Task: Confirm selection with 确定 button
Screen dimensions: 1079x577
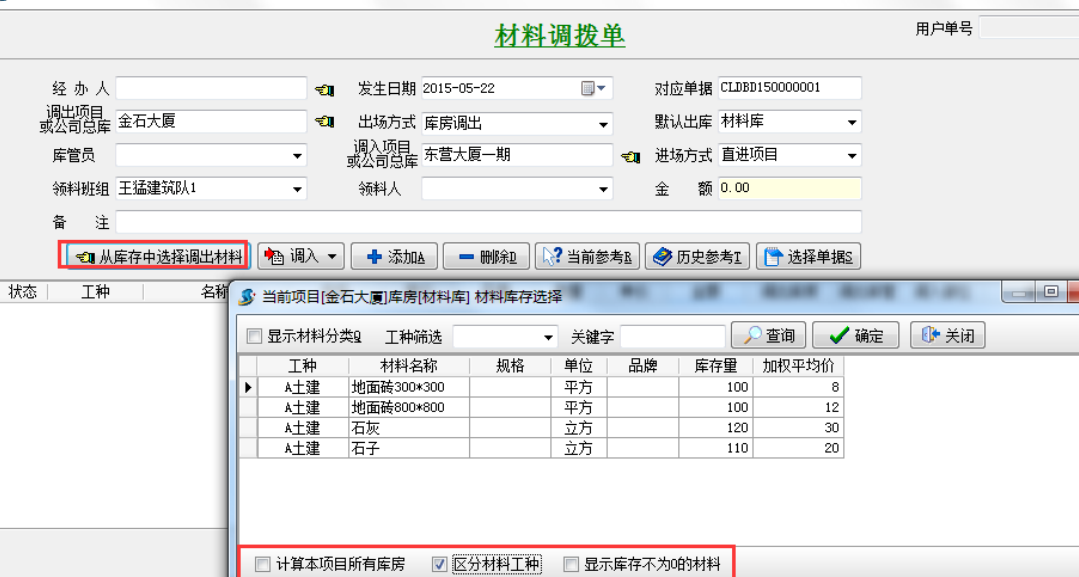Action: pos(855,336)
